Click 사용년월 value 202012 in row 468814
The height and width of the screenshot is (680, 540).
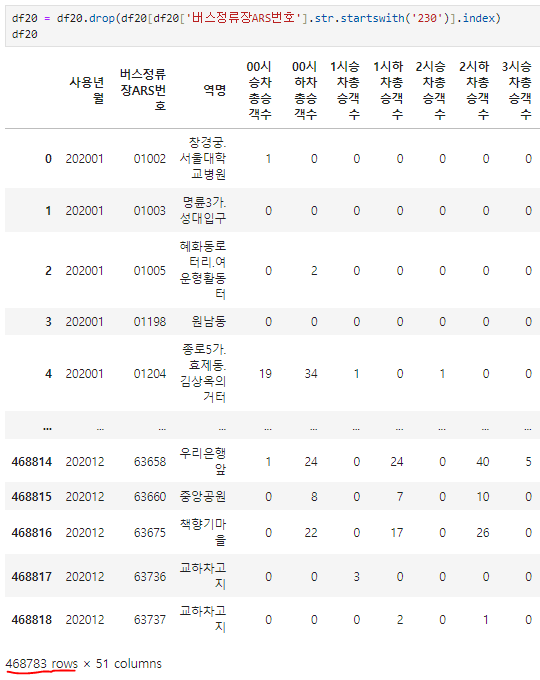pos(85,461)
